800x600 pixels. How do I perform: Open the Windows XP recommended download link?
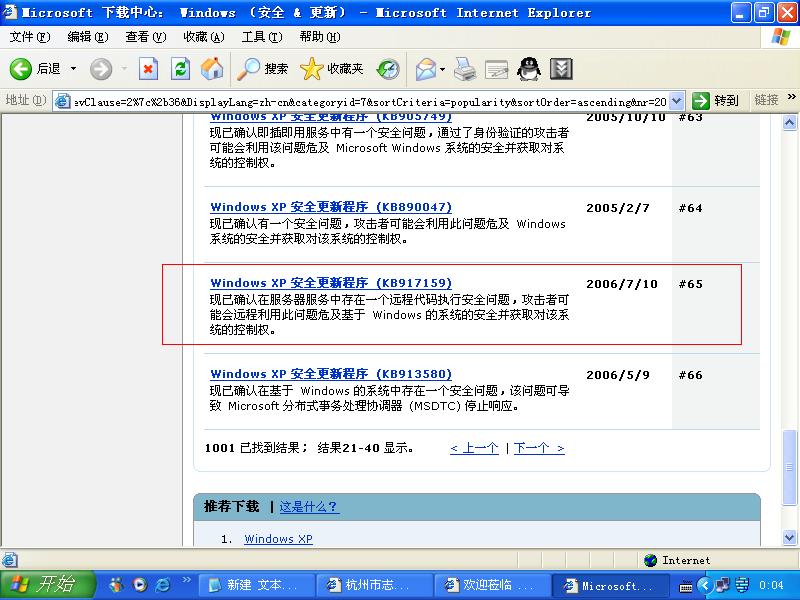point(279,539)
